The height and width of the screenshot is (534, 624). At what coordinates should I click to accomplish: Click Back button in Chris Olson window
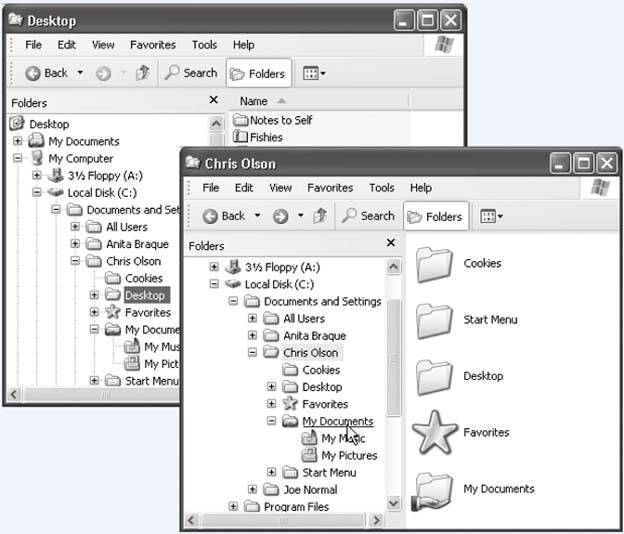[223, 216]
